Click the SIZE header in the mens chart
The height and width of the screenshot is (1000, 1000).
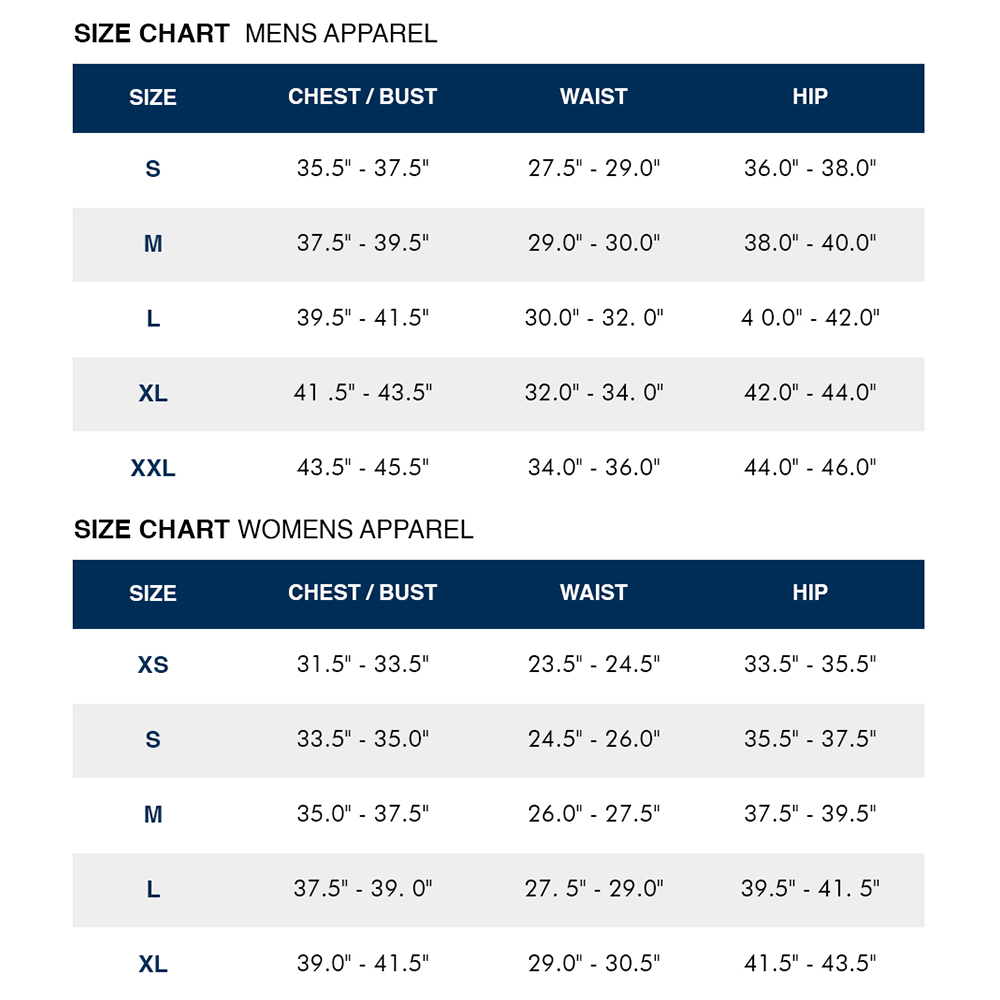click(x=152, y=98)
